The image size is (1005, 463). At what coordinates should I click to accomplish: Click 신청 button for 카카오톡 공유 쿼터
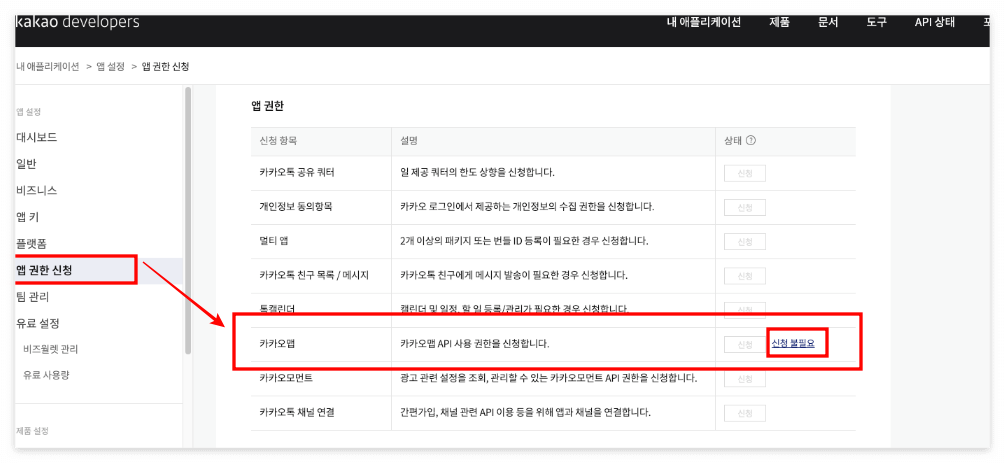pos(745,174)
